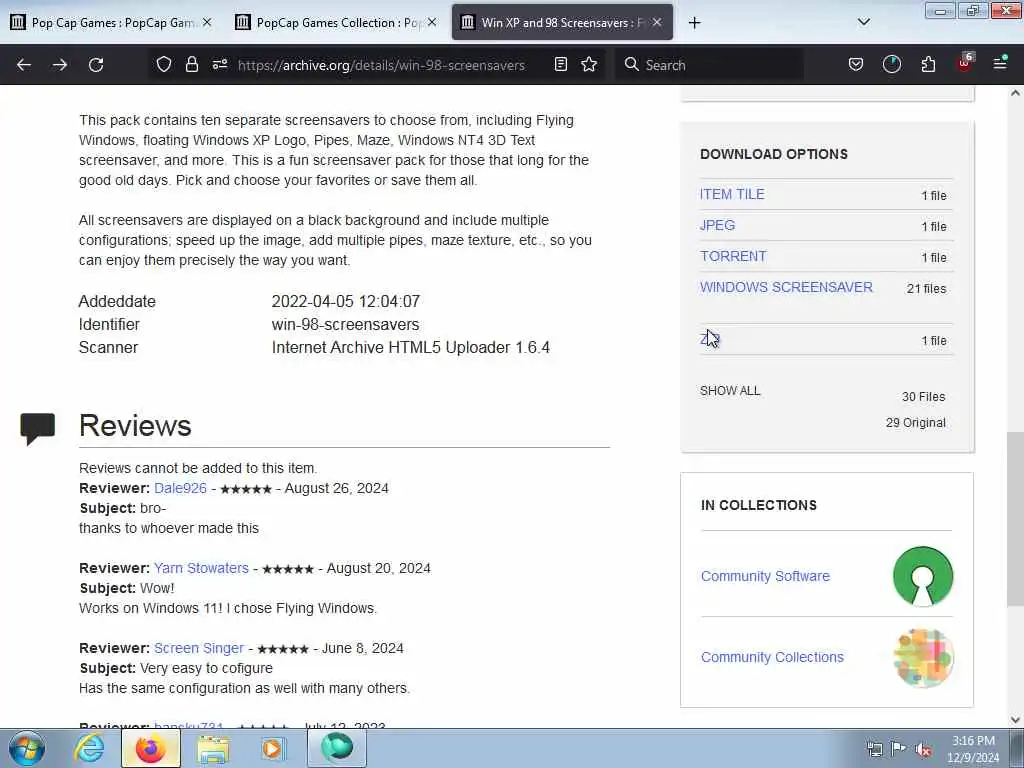1024x768 pixels.
Task: Open the Windows Start menu
Action: (27, 748)
